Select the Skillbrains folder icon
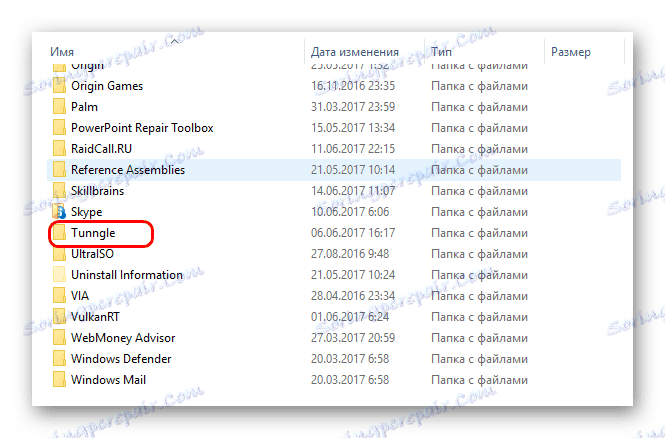The width and height of the screenshot is (665, 438). tap(59, 191)
